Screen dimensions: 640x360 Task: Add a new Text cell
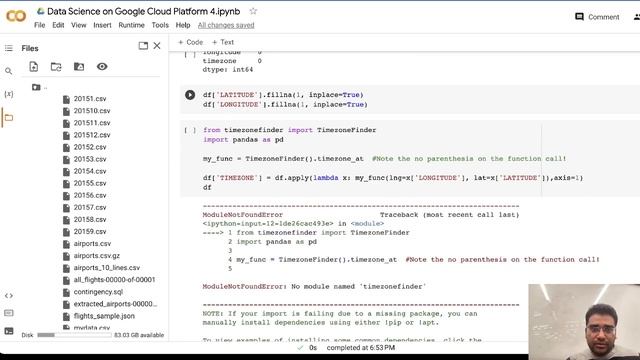[x=223, y=42]
